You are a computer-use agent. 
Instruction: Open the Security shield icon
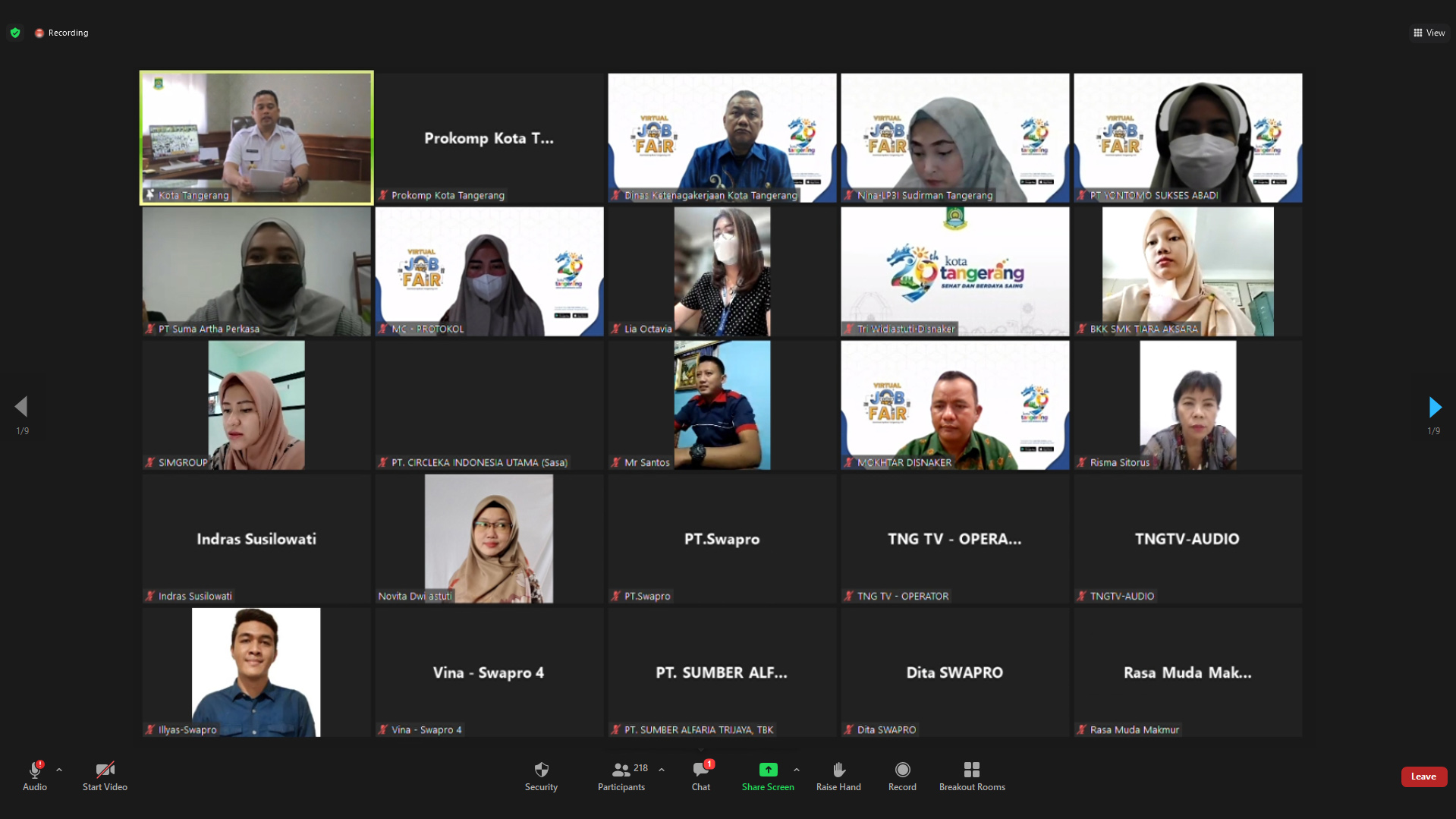541,770
